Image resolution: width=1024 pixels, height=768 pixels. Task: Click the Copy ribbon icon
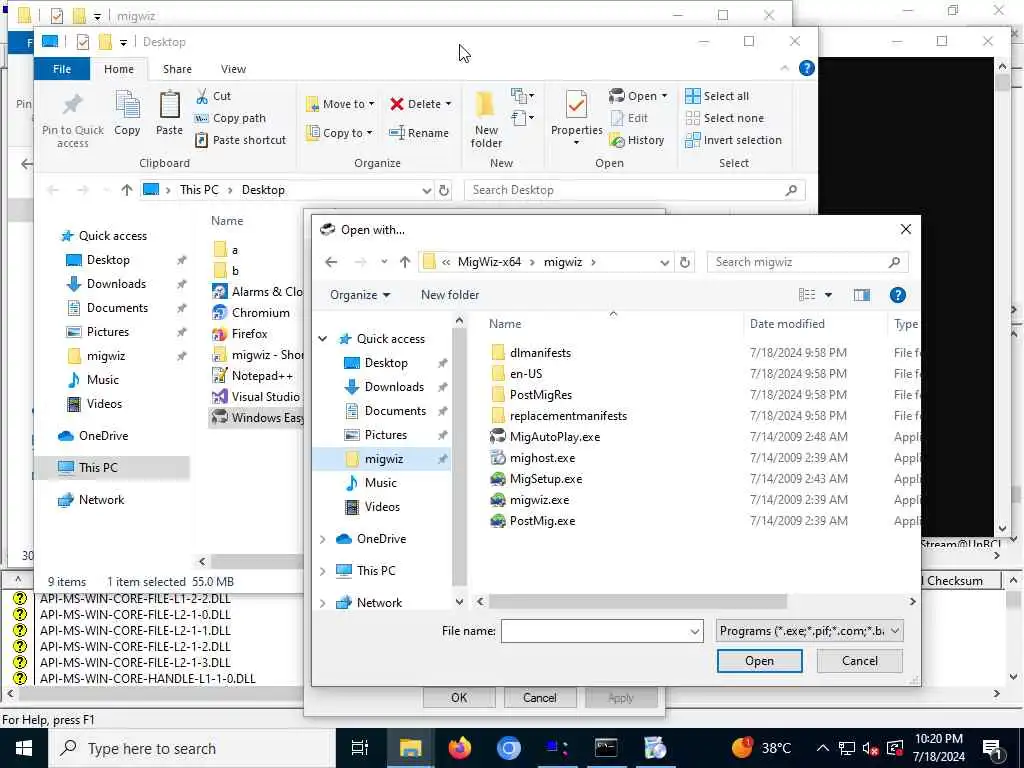click(127, 104)
